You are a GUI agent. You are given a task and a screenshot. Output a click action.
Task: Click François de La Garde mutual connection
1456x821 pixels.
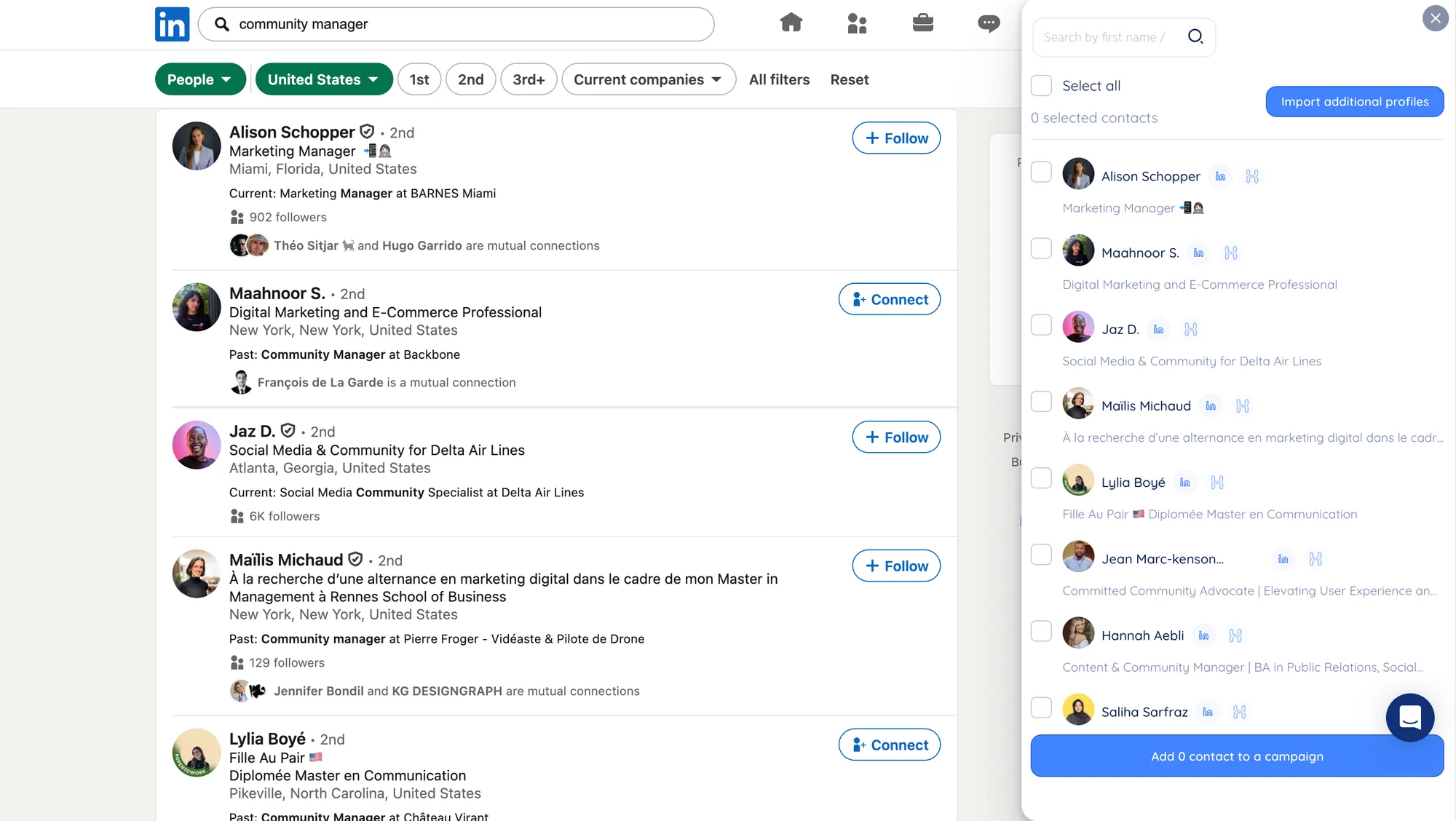click(x=320, y=382)
